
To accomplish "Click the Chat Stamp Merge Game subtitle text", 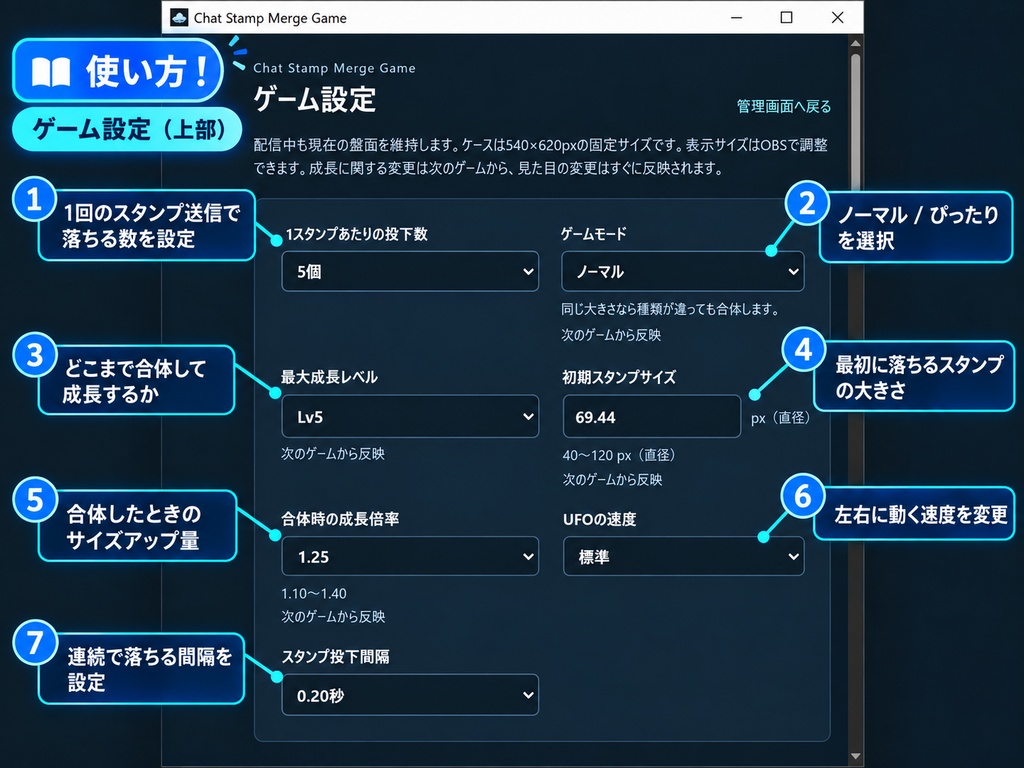I will [334, 68].
